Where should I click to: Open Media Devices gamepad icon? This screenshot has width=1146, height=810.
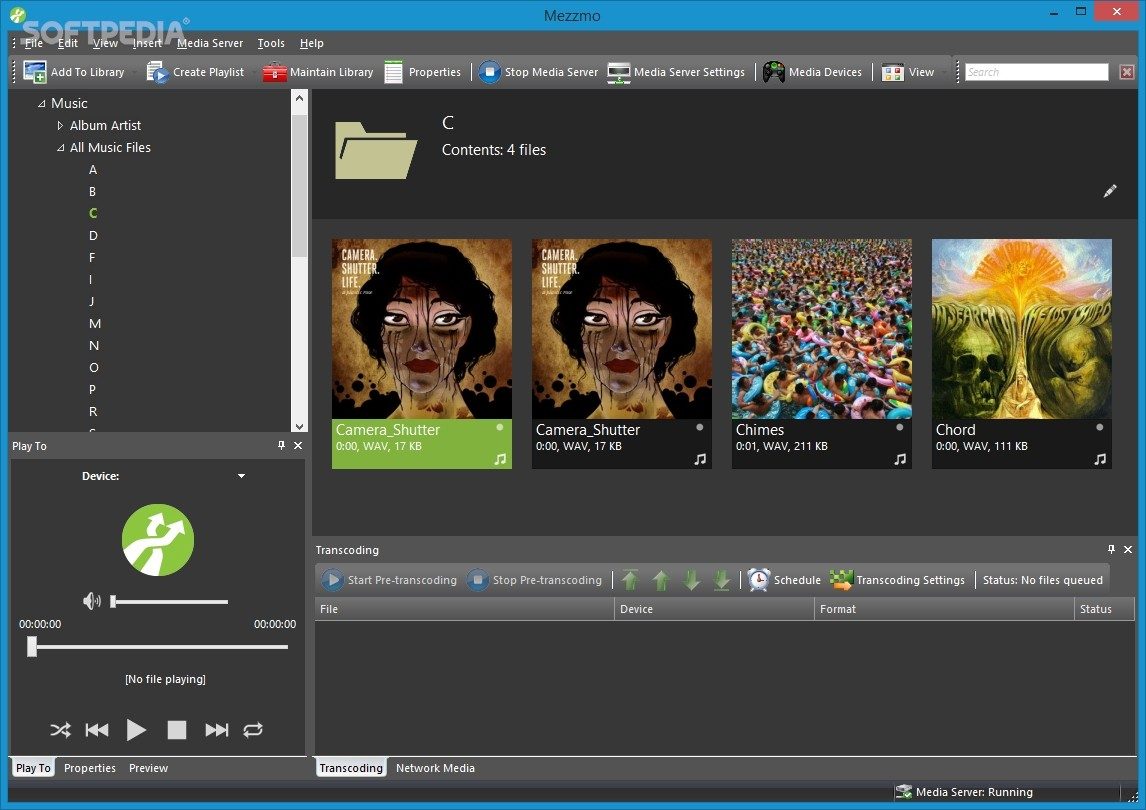point(773,72)
